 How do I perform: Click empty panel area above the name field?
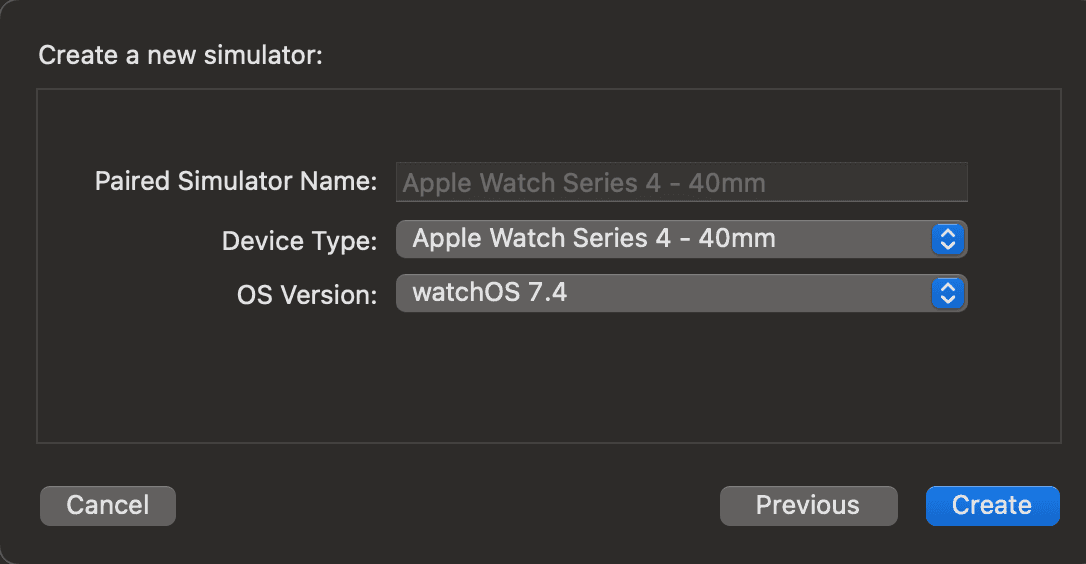coord(548,125)
